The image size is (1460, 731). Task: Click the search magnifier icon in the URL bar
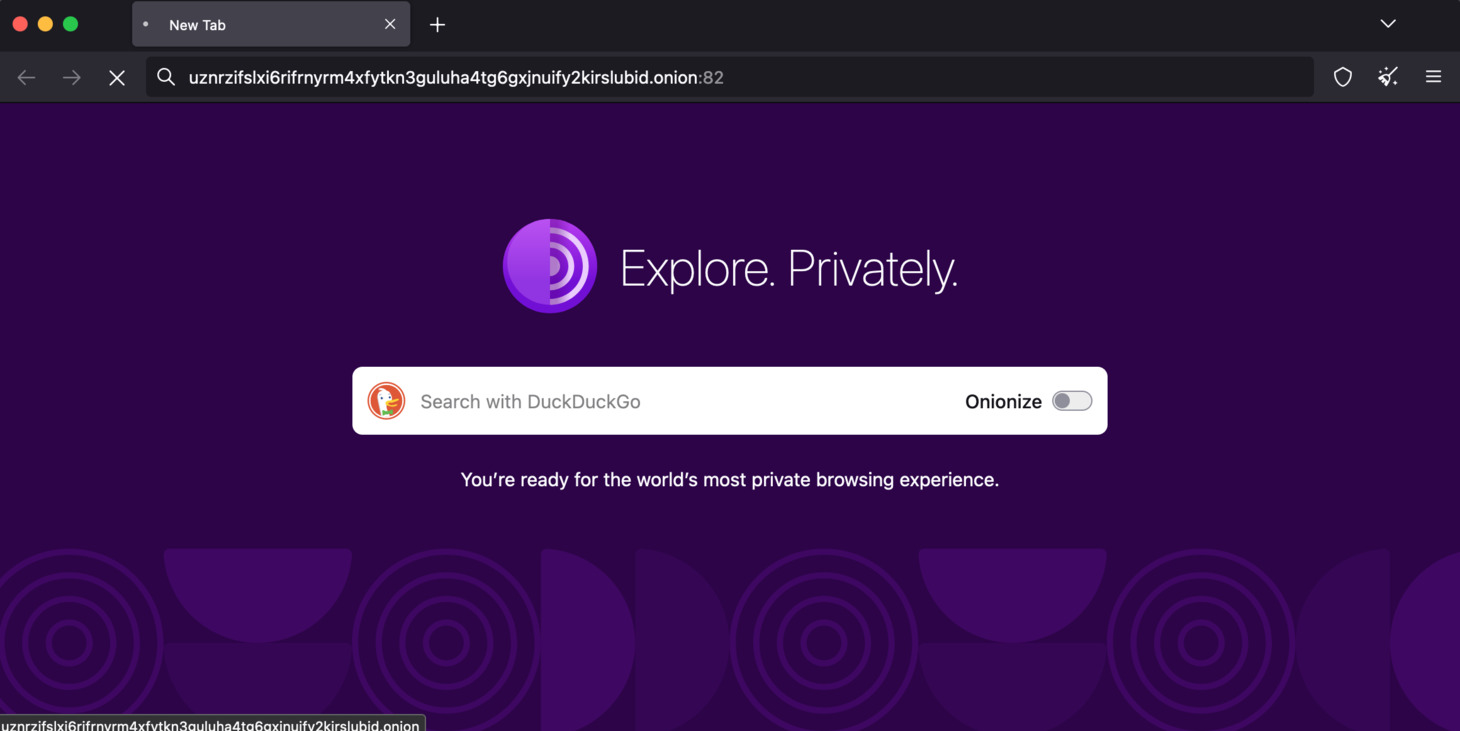(x=166, y=77)
